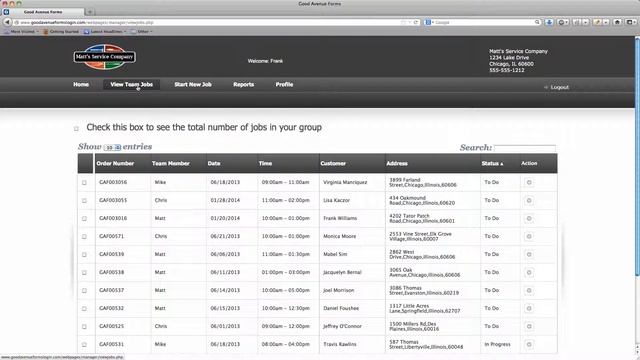This screenshot has width=640, height=360.
Task: Click Matt's Service Company logo
Action: pyautogui.click(x=105, y=57)
